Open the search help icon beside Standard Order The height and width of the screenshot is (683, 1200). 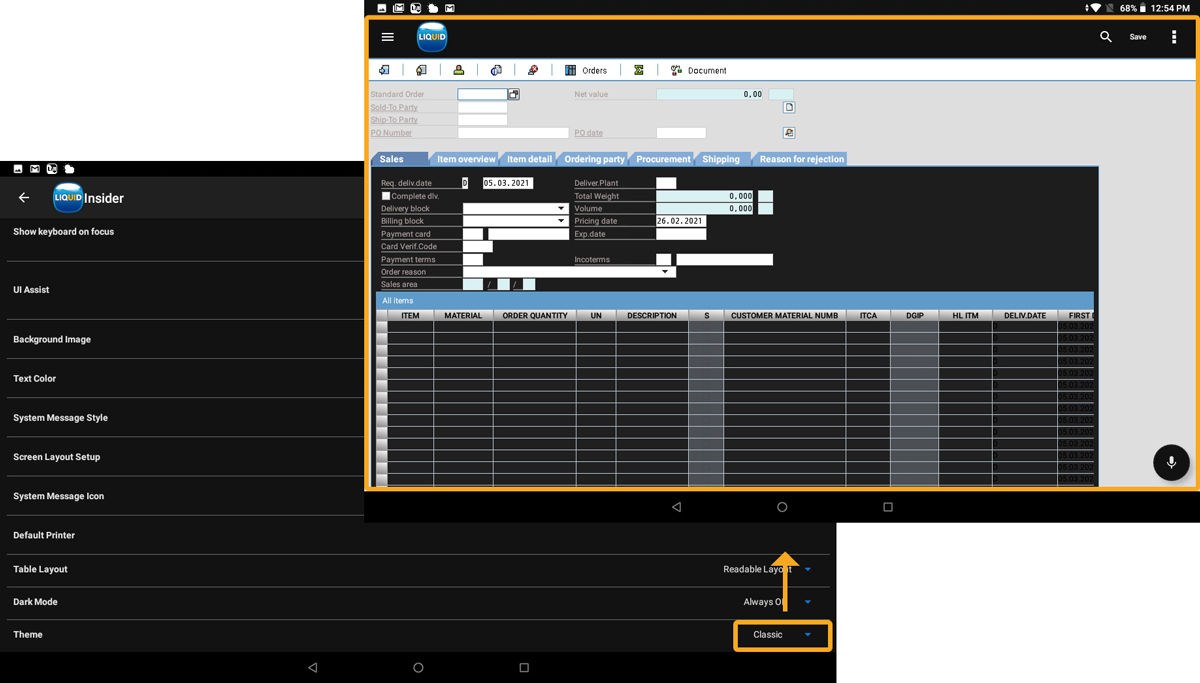point(514,94)
